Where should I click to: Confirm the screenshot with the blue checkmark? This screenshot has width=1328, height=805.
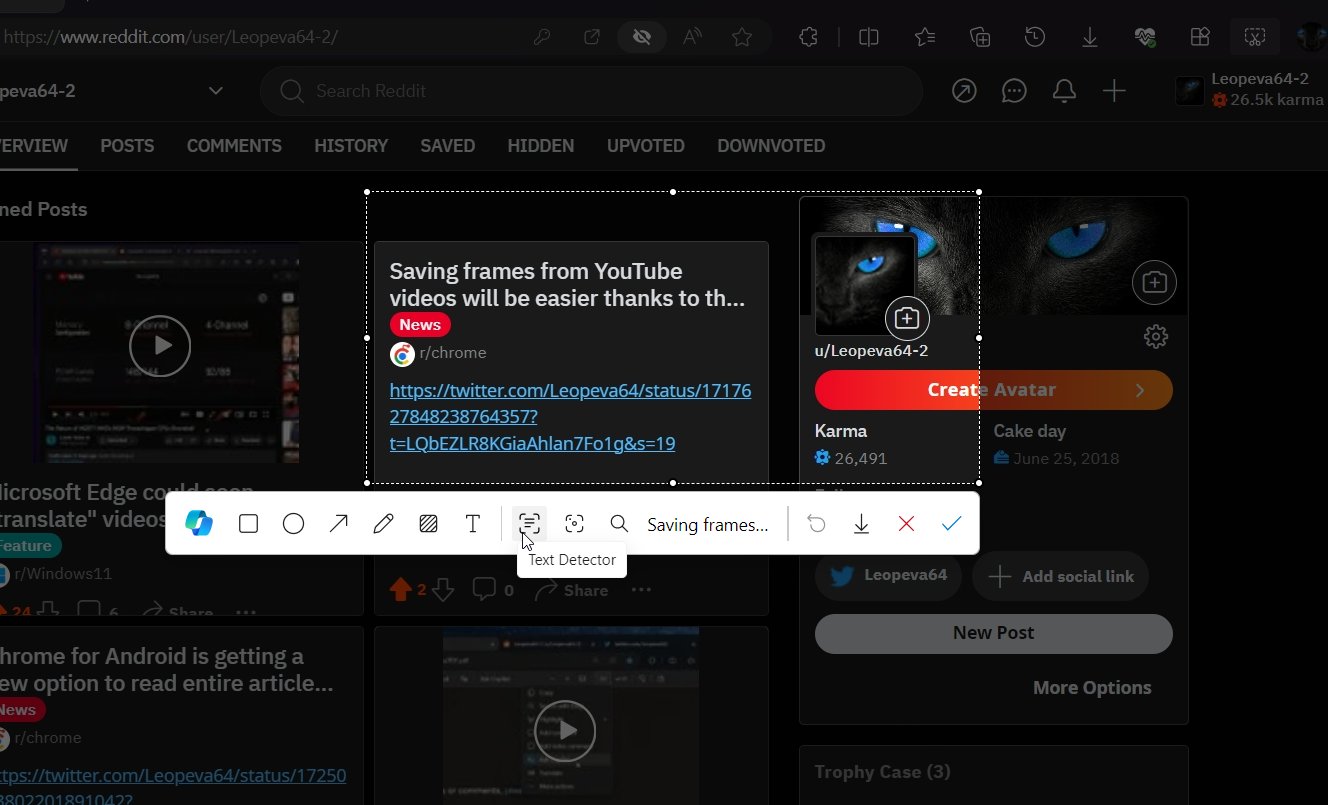coord(951,523)
